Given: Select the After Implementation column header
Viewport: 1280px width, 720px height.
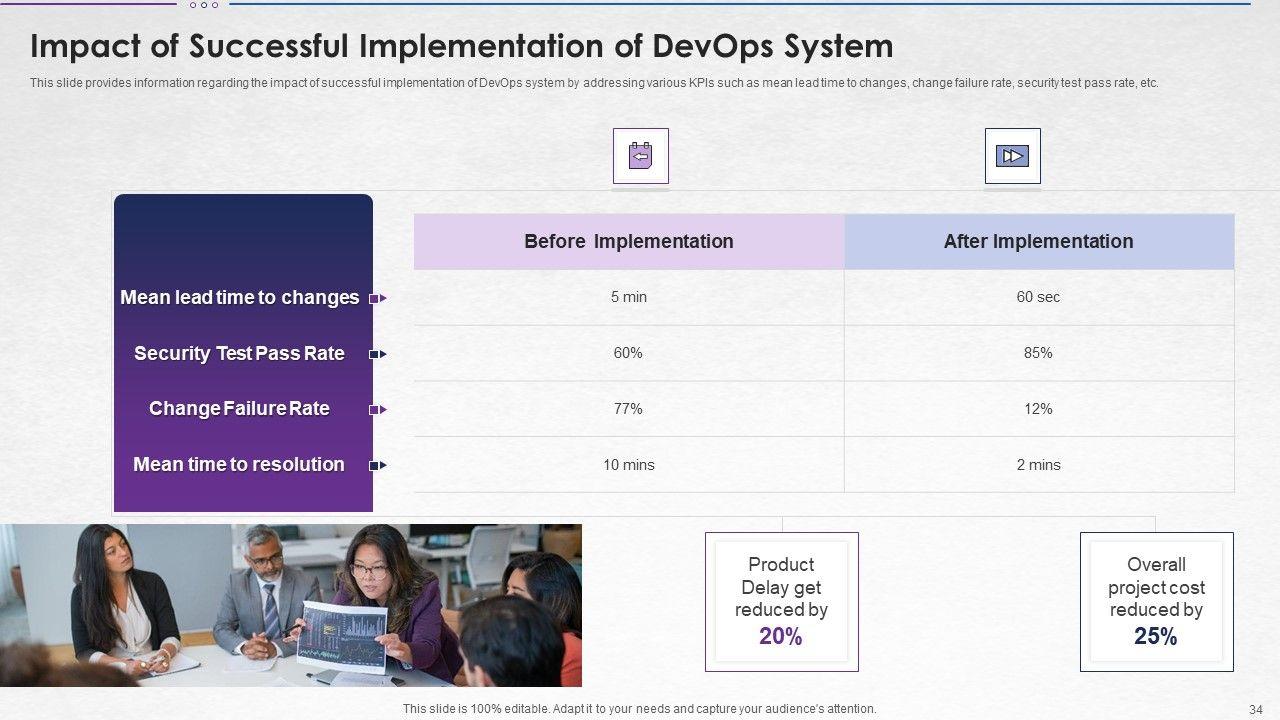Looking at the screenshot, I should point(1038,242).
